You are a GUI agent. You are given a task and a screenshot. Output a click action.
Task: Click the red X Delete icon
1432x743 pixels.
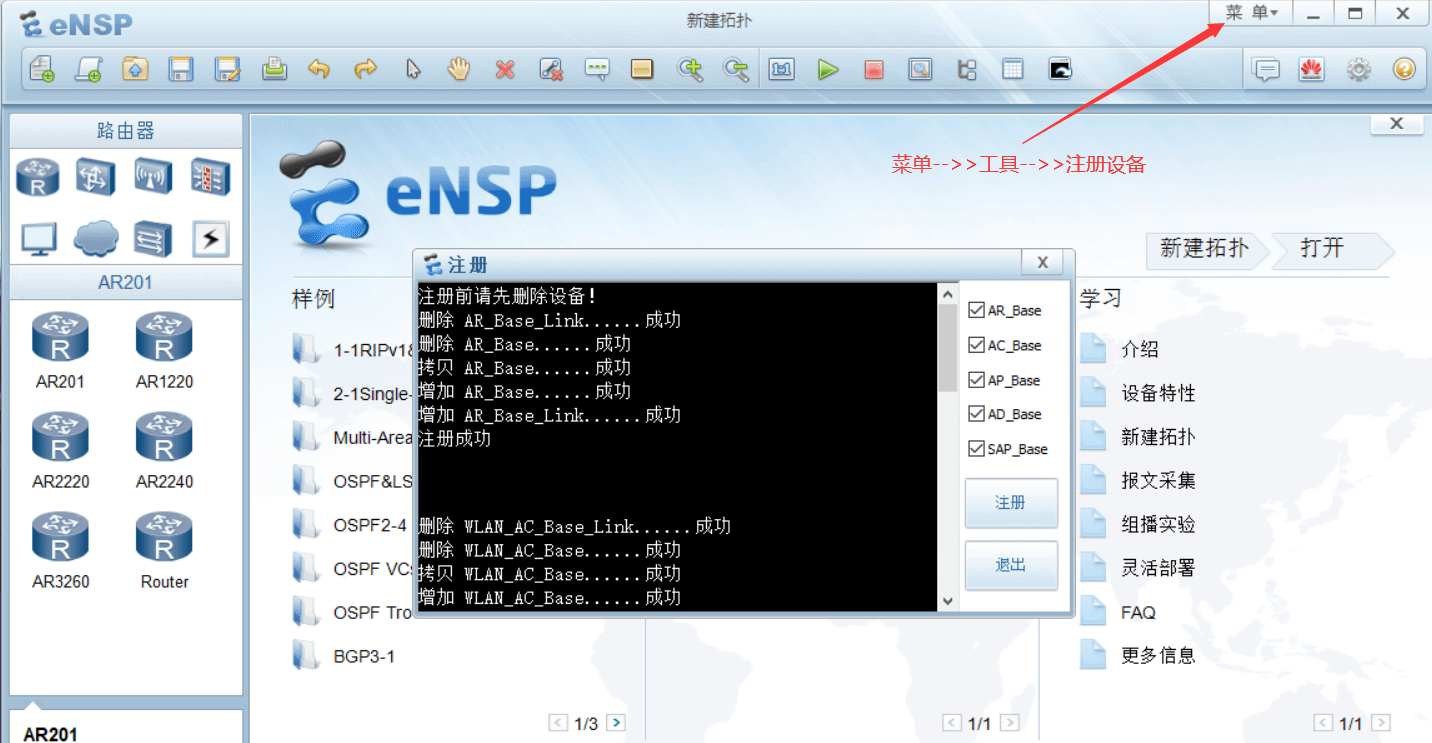click(x=505, y=69)
